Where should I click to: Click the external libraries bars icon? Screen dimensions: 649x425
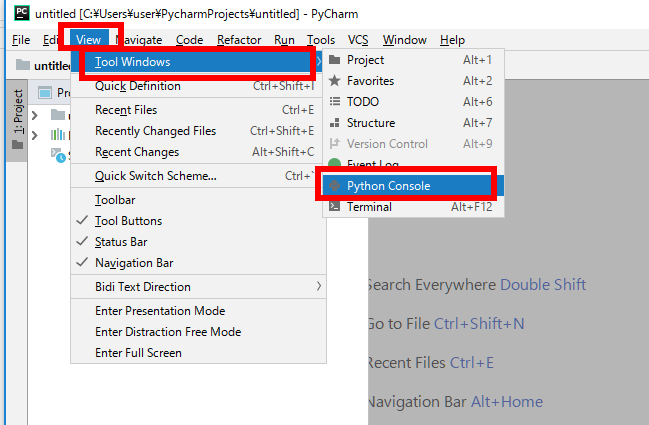tap(58, 134)
